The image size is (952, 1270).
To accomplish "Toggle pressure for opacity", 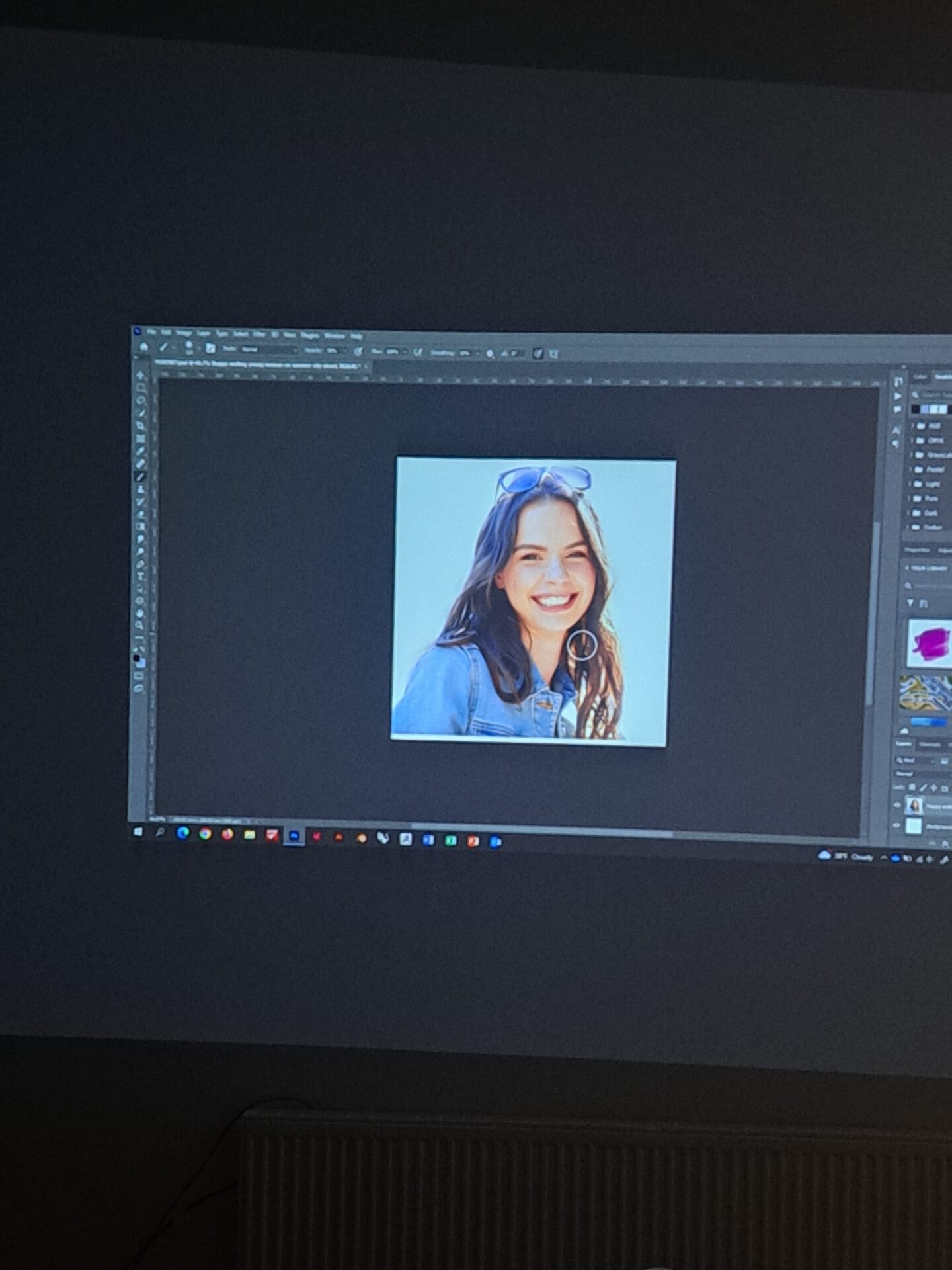I will (x=358, y=351).
